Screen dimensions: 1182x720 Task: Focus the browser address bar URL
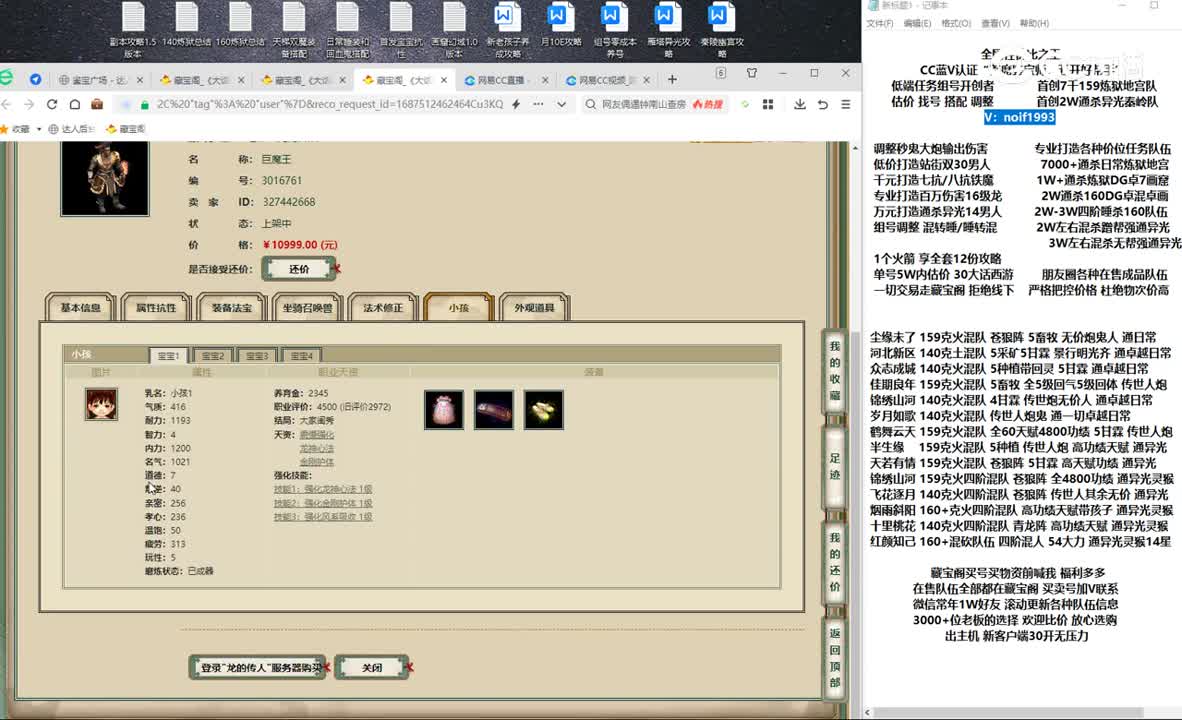point(330,104)
